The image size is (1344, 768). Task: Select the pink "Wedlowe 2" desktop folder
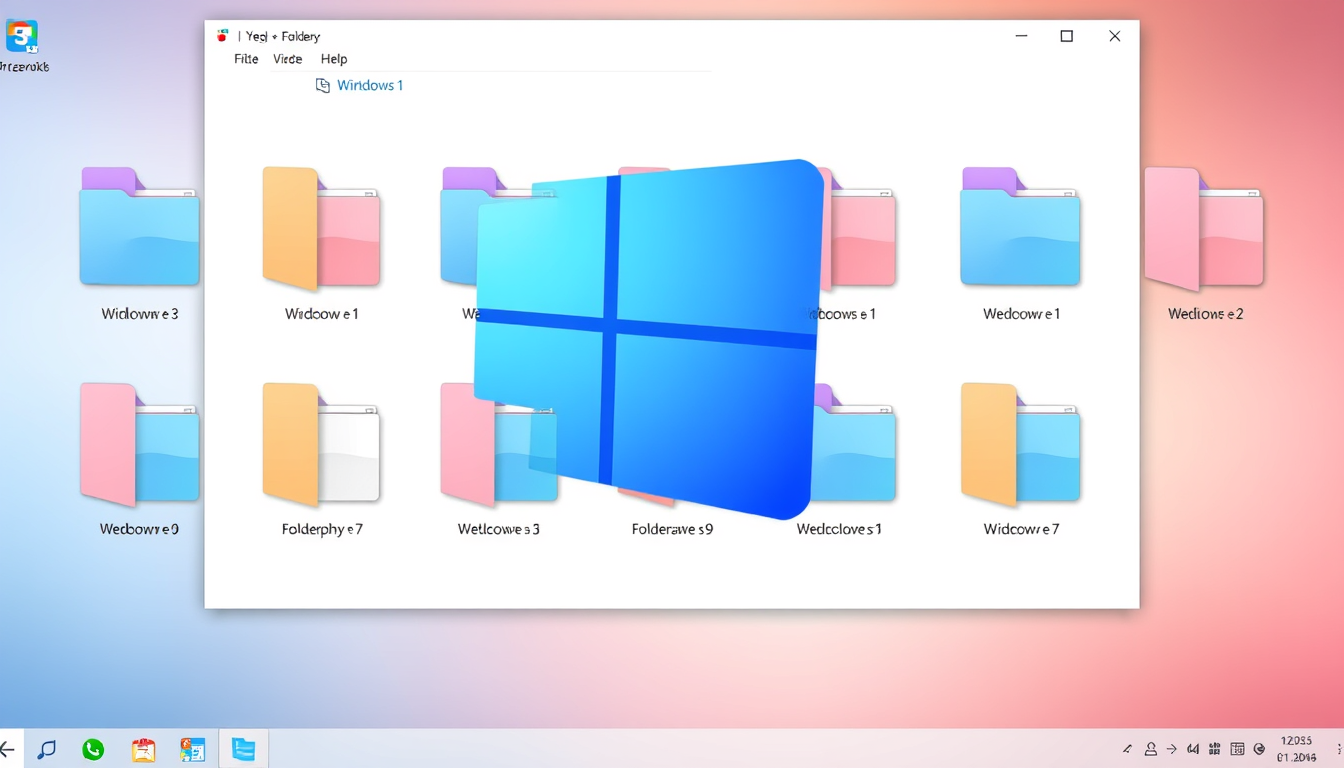[x=1205, y=243]
